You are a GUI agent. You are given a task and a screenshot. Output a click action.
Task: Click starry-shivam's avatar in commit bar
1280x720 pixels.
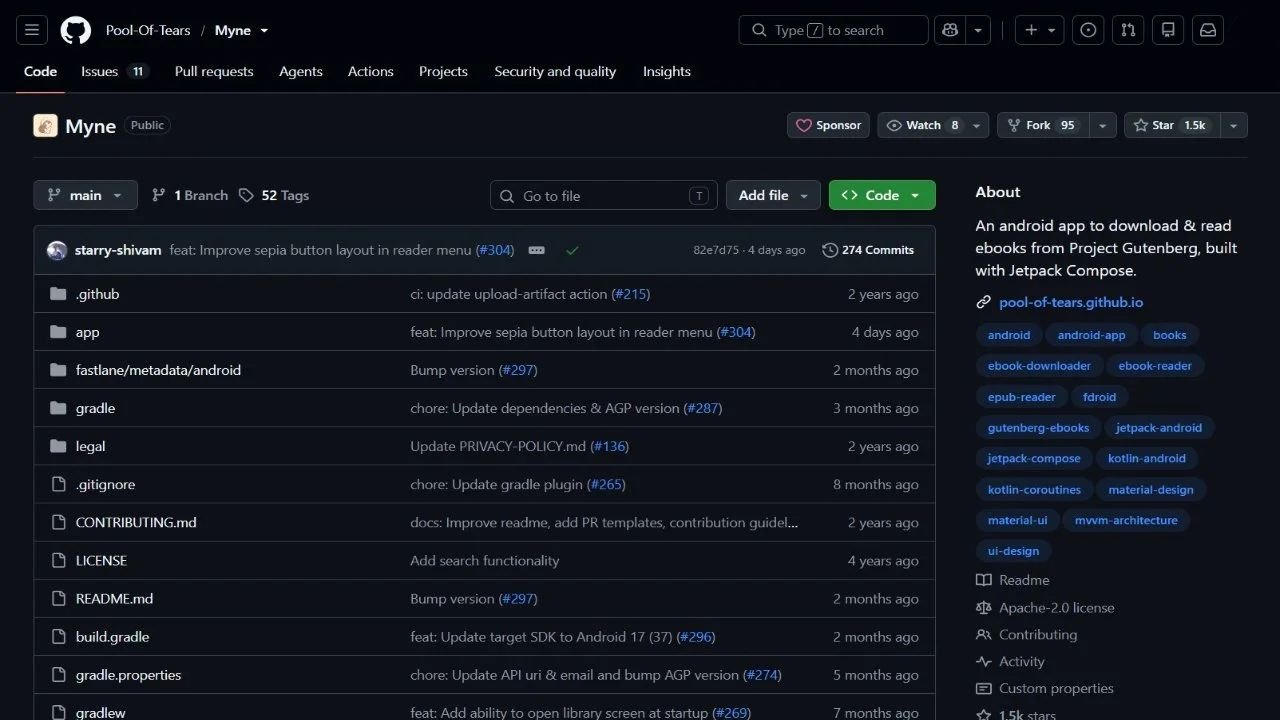pyautogui.click(x=57, y=250)
